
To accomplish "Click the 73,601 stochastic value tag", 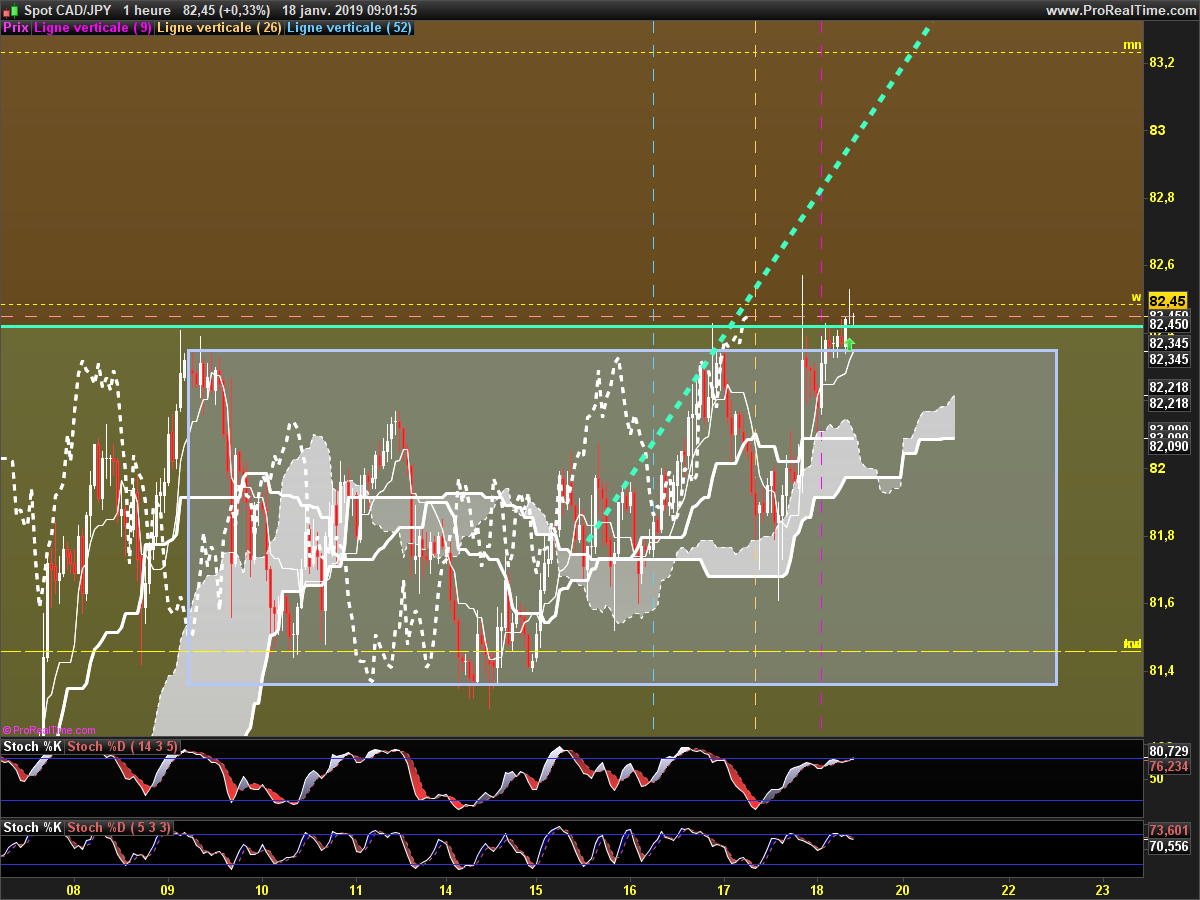I will point(1168,830).
